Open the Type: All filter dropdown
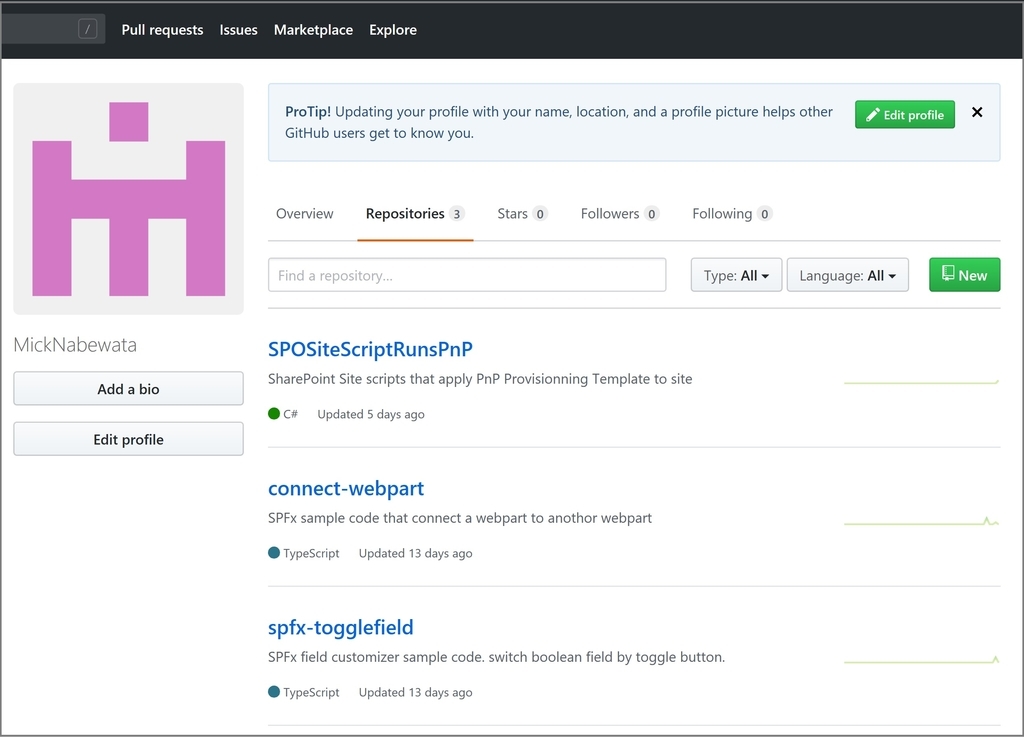 [x=736, y=275]
